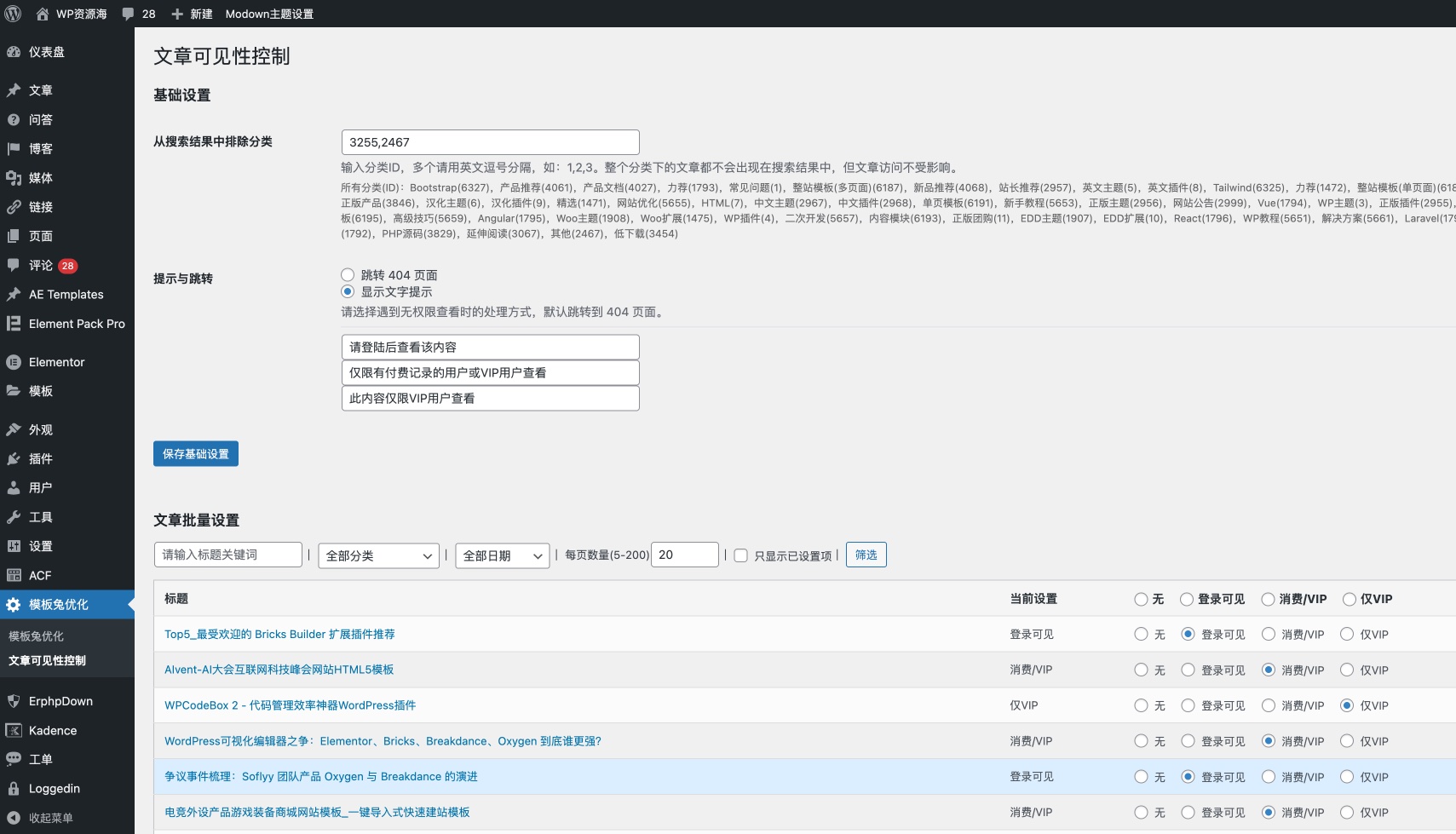
Task: Click the 问答 question mark icon
Action: point(14,119)
